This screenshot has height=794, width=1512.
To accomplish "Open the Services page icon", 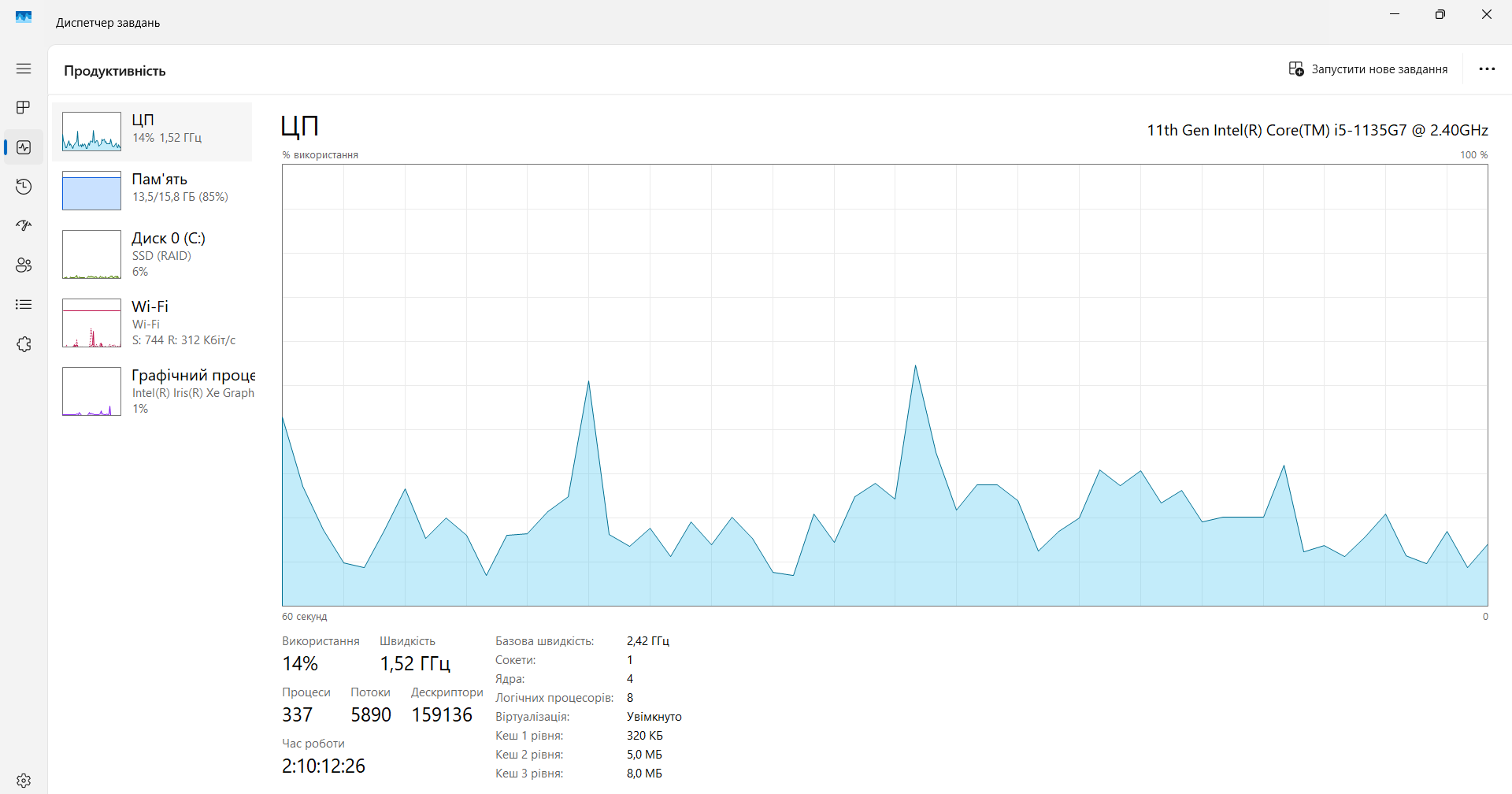I will coord(24,344).
